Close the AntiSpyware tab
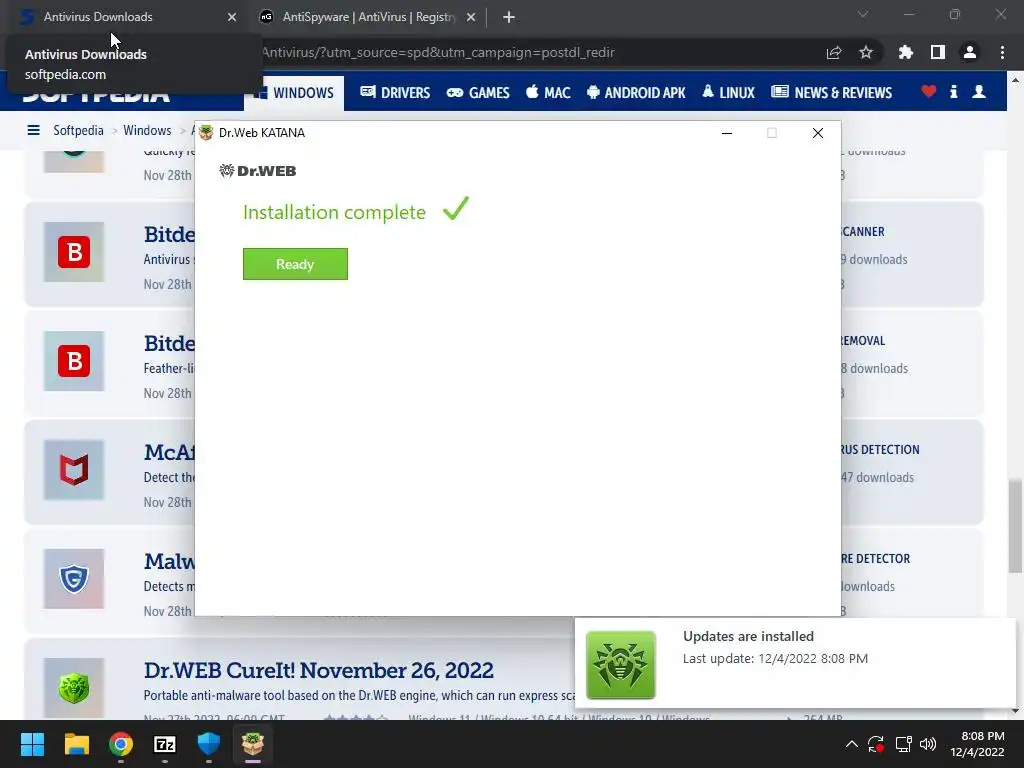This screenshot has height=768, width=1024. pyautogui.click(x=471, y=17)
